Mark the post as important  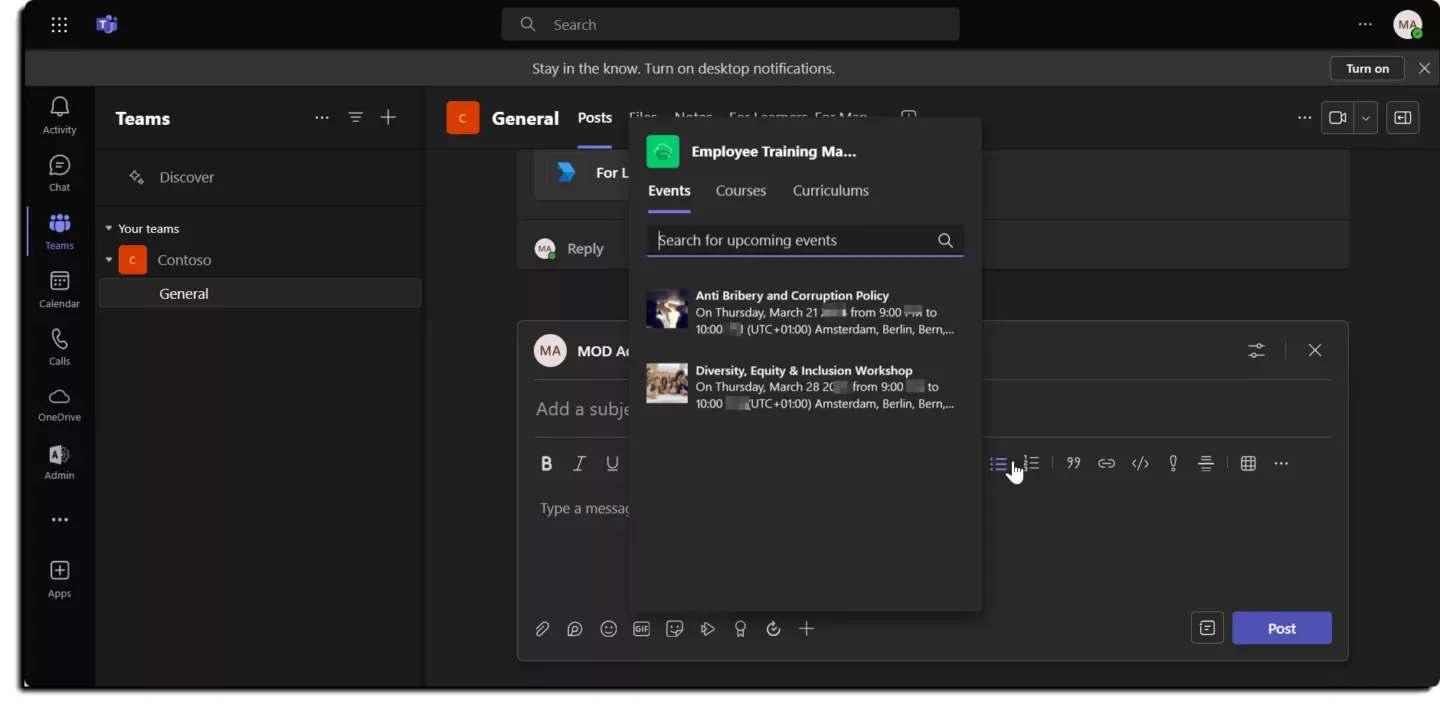tap(1173, 463)
